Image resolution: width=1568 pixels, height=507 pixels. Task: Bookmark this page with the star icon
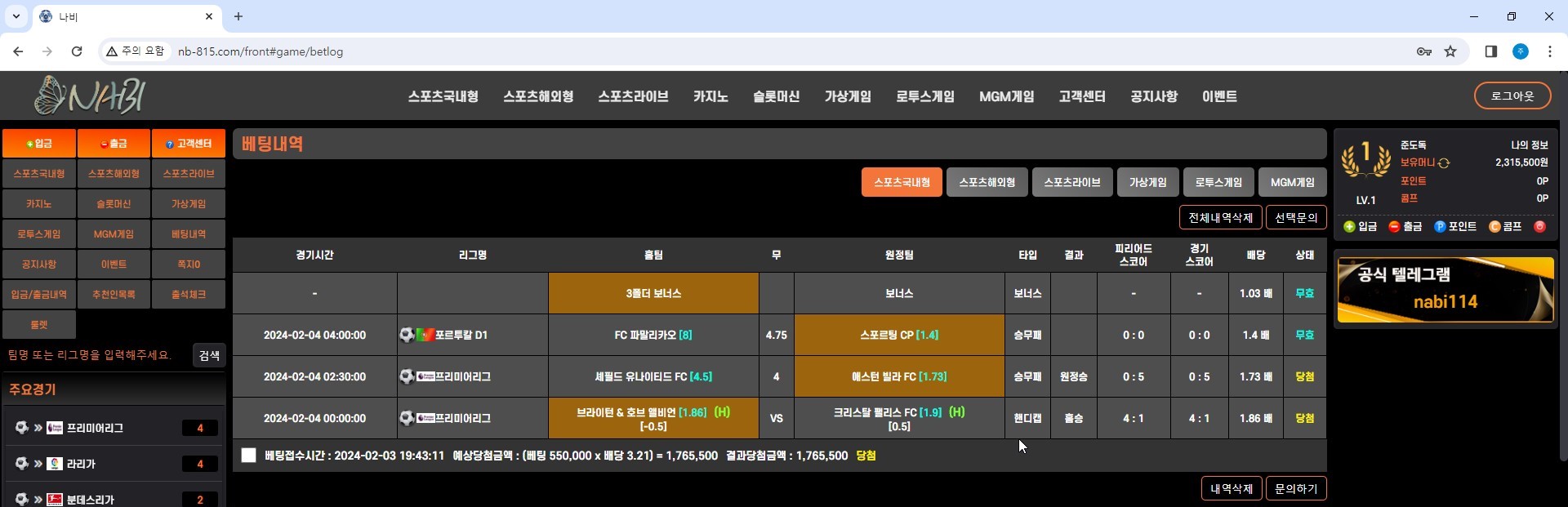1450,51
